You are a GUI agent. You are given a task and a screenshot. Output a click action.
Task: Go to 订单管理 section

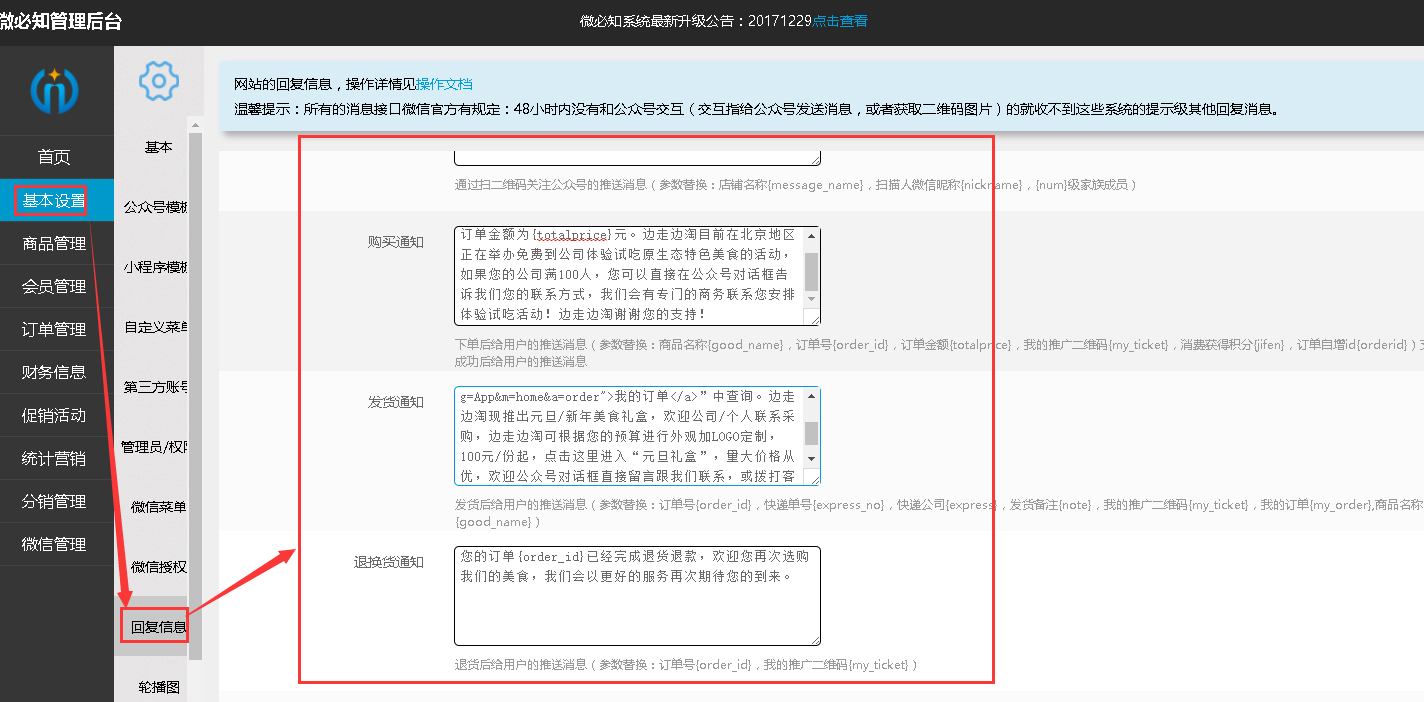(54, 329)
